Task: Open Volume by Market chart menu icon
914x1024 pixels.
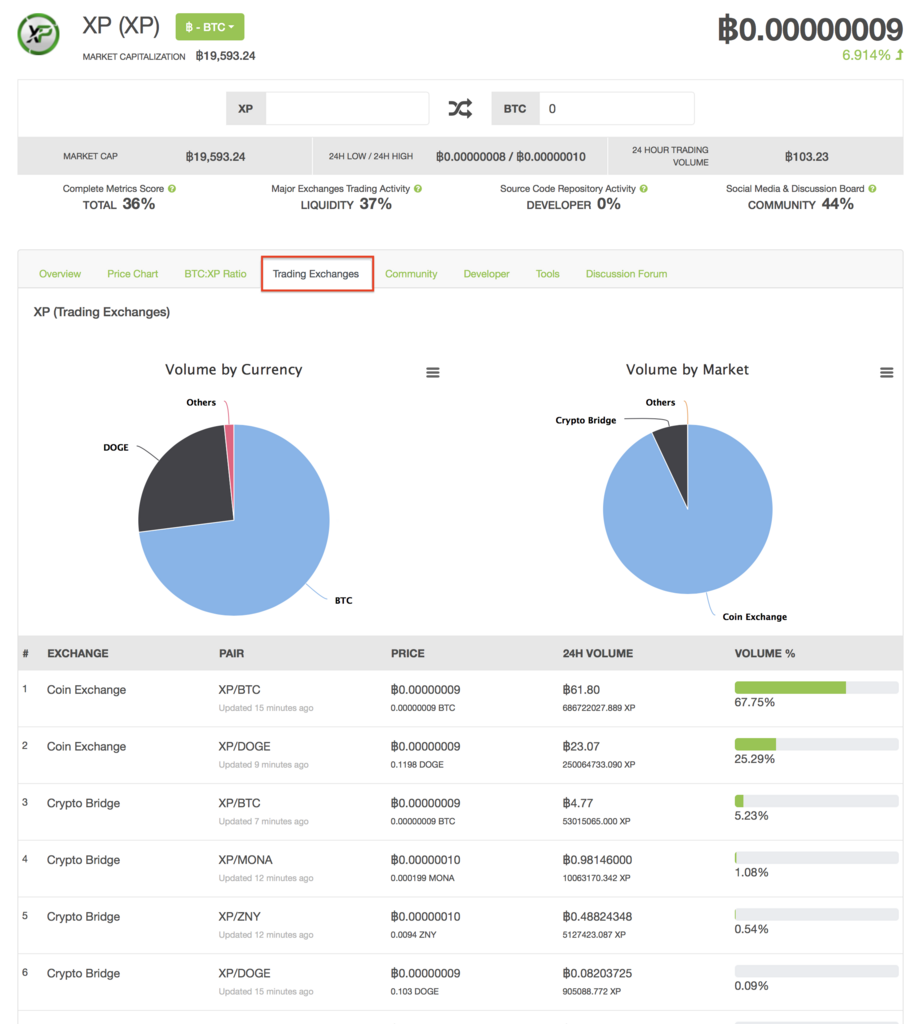Action: (x=887, y=372)
